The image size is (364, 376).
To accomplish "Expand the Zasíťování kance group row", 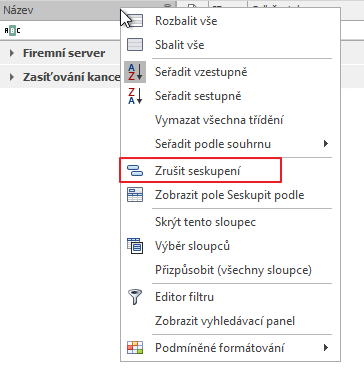I will (12, 77).
